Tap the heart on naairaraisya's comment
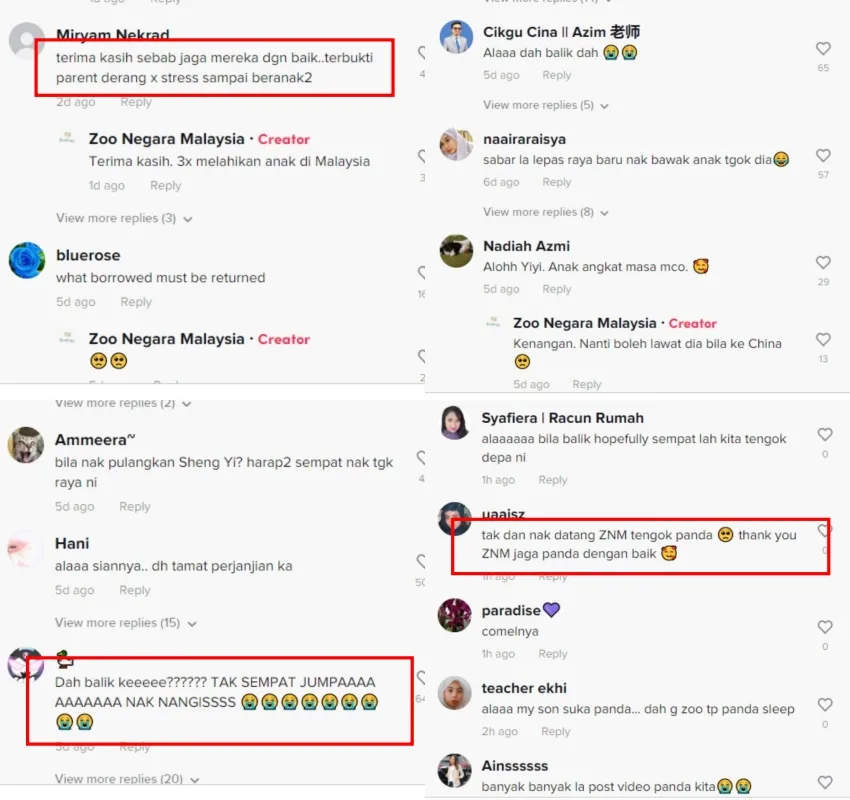This screenshot has width=850, height=800. tap(823, 156)
